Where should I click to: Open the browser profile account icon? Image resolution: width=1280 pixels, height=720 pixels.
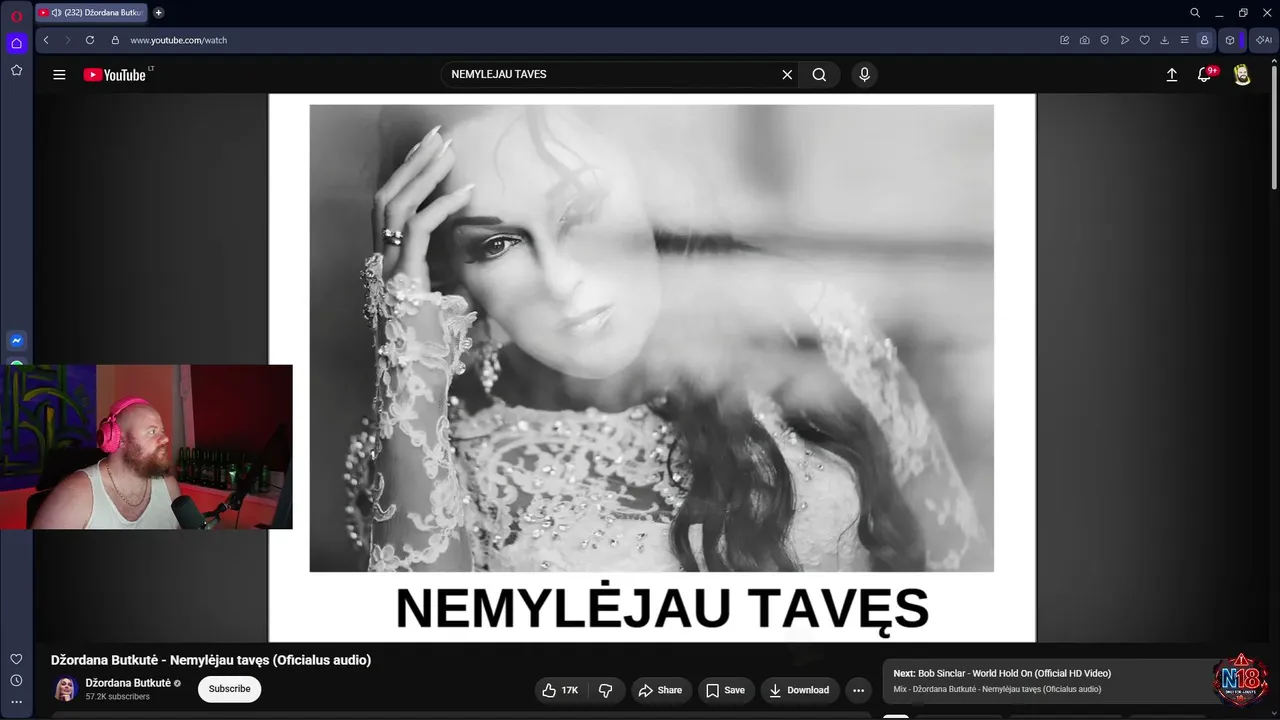(x=1204, y=40)
